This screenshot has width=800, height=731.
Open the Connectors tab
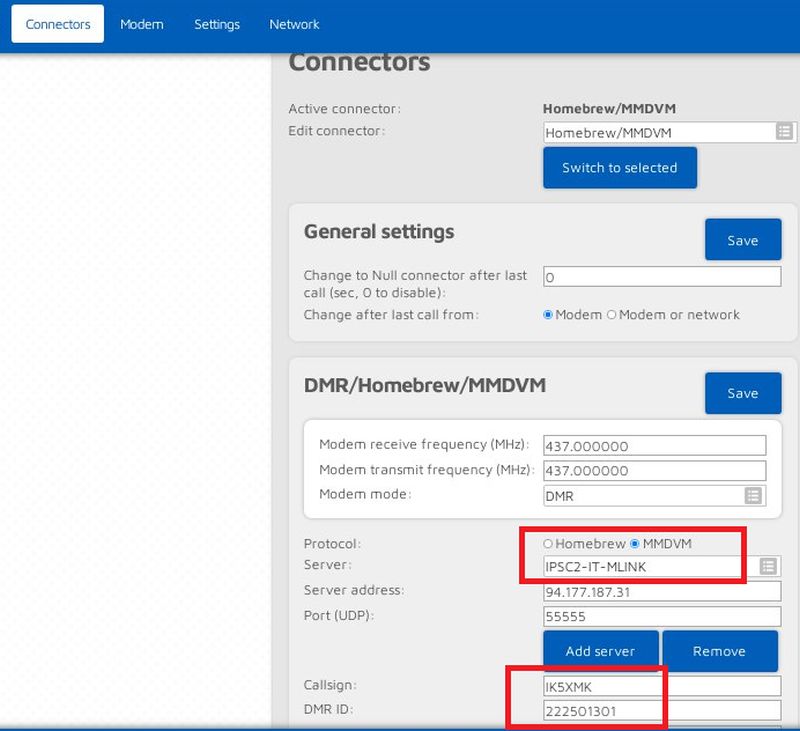(x=58, y=24)
